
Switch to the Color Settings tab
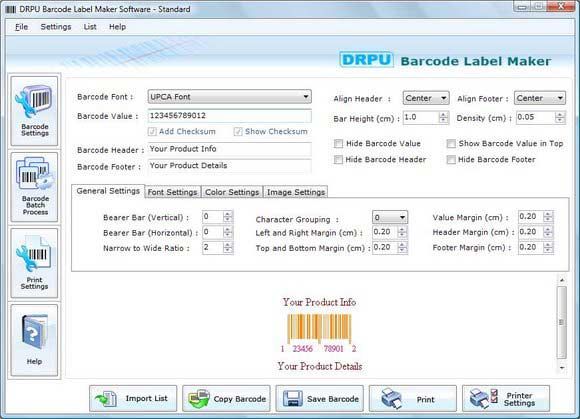[232, 192]
